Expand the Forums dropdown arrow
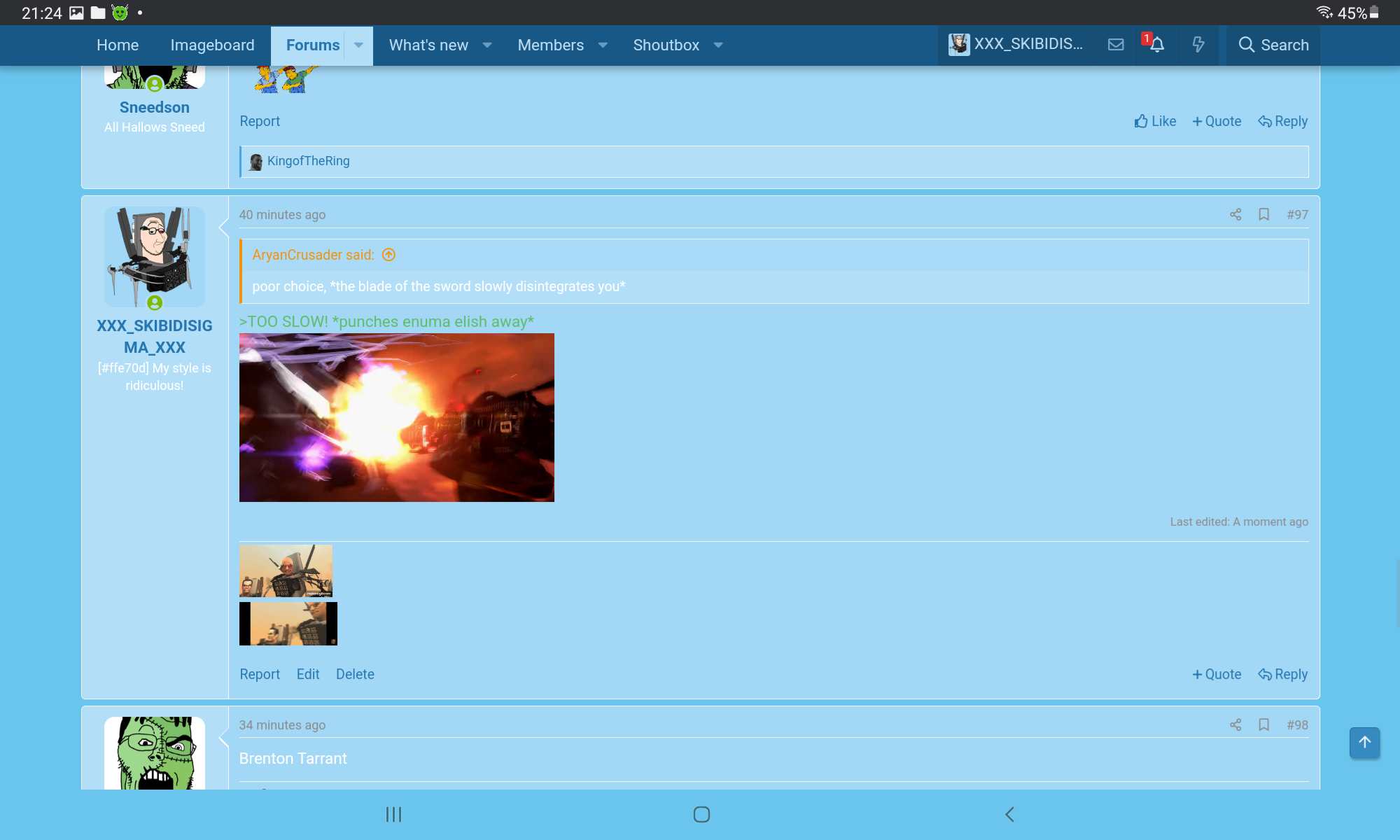 point(358,45)
